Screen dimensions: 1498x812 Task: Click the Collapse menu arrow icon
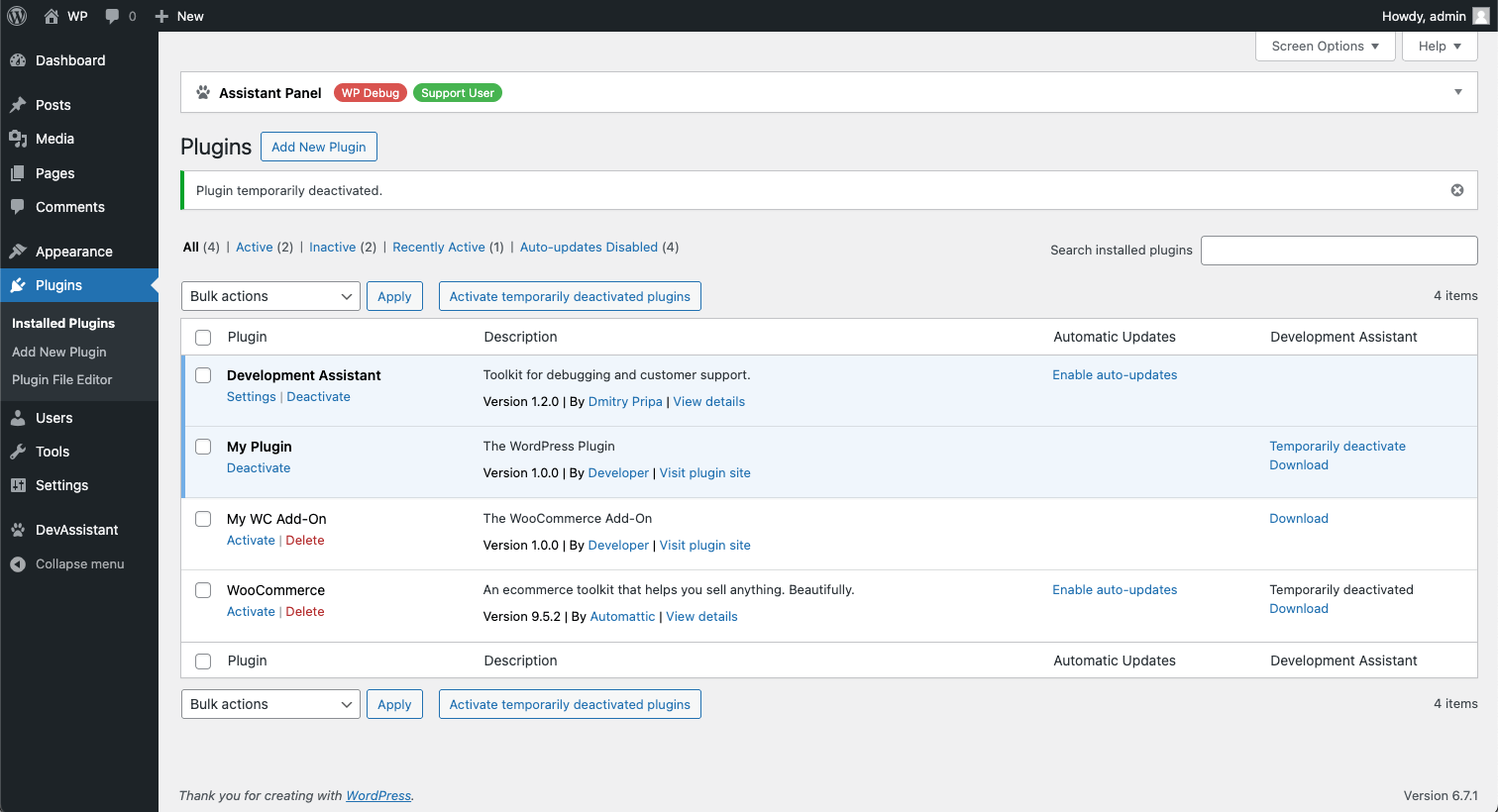[18, 564]
